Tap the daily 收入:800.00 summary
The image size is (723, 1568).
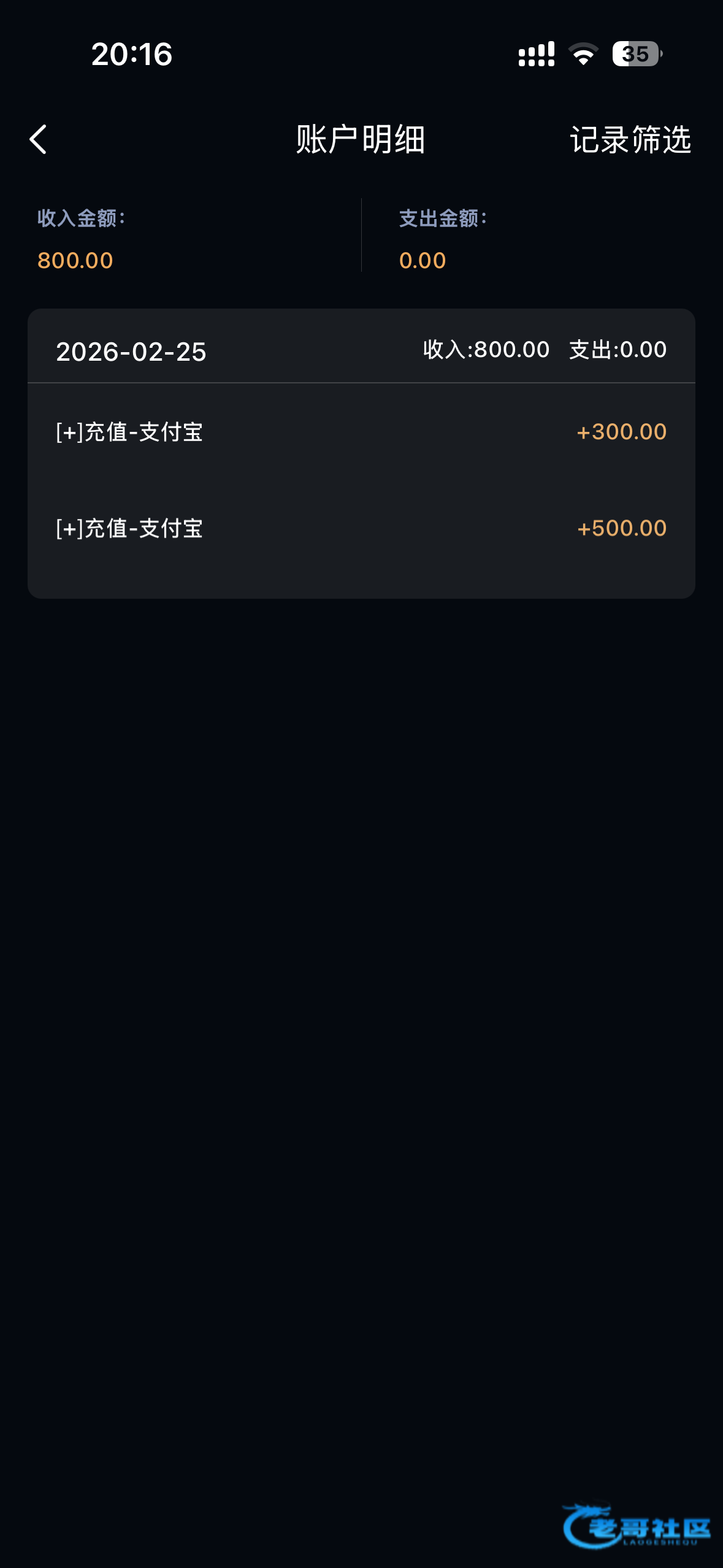tap(486, 350)
